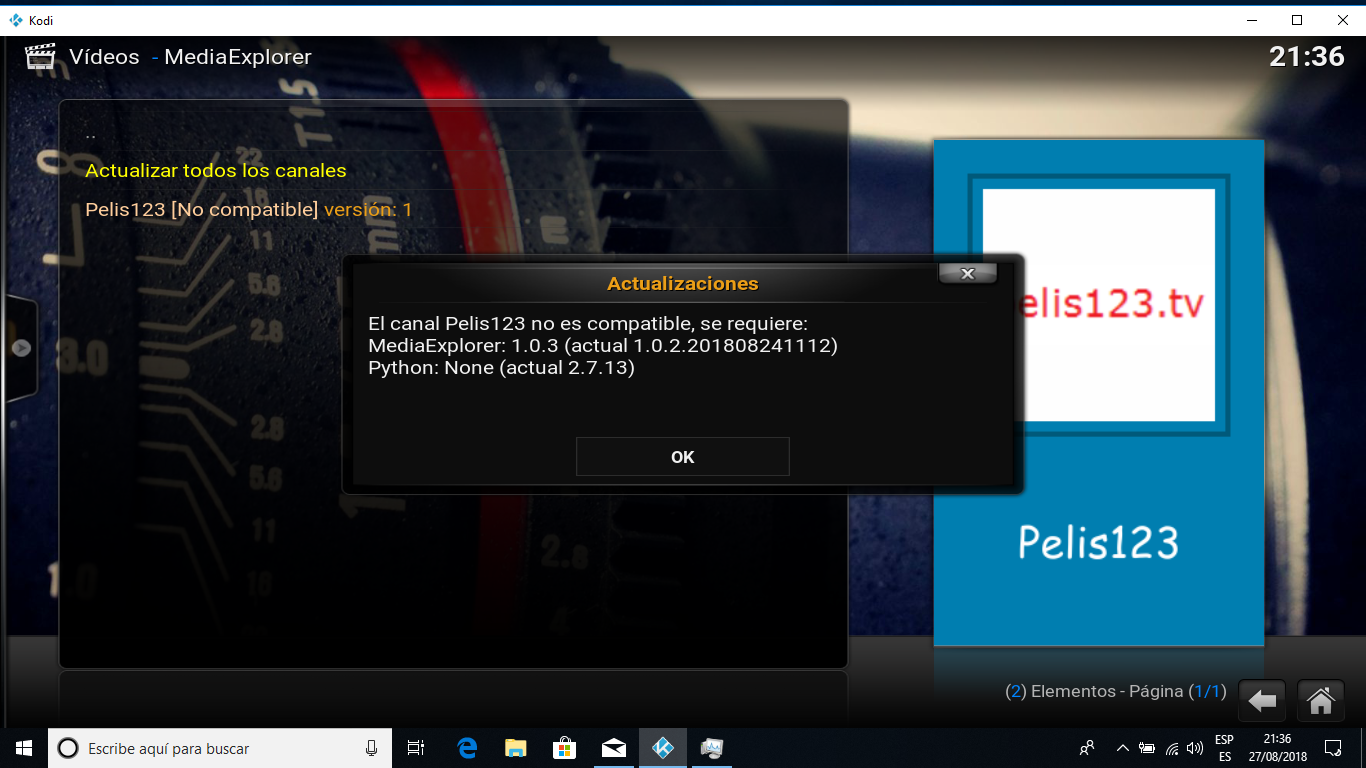This screenshot has width=1366, height=768.
Task: Open the Mail app from the taskbar
Action: (x=613, y=748)
